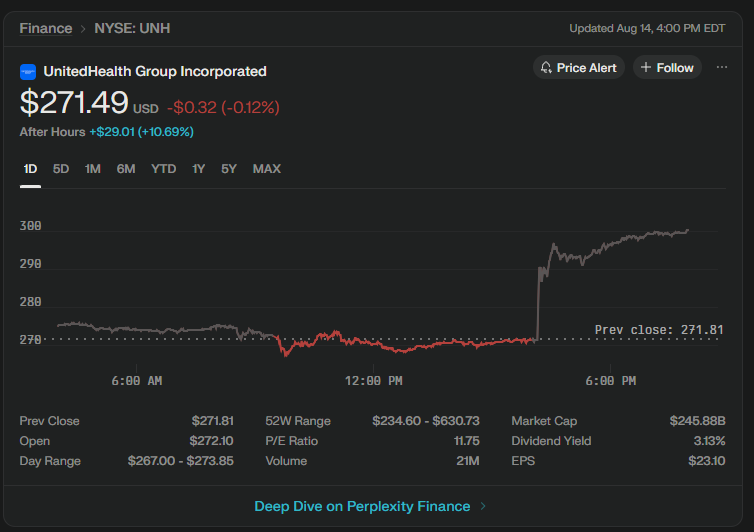
Task: Click the 12:00 PM time axis label
Action: 374,381
